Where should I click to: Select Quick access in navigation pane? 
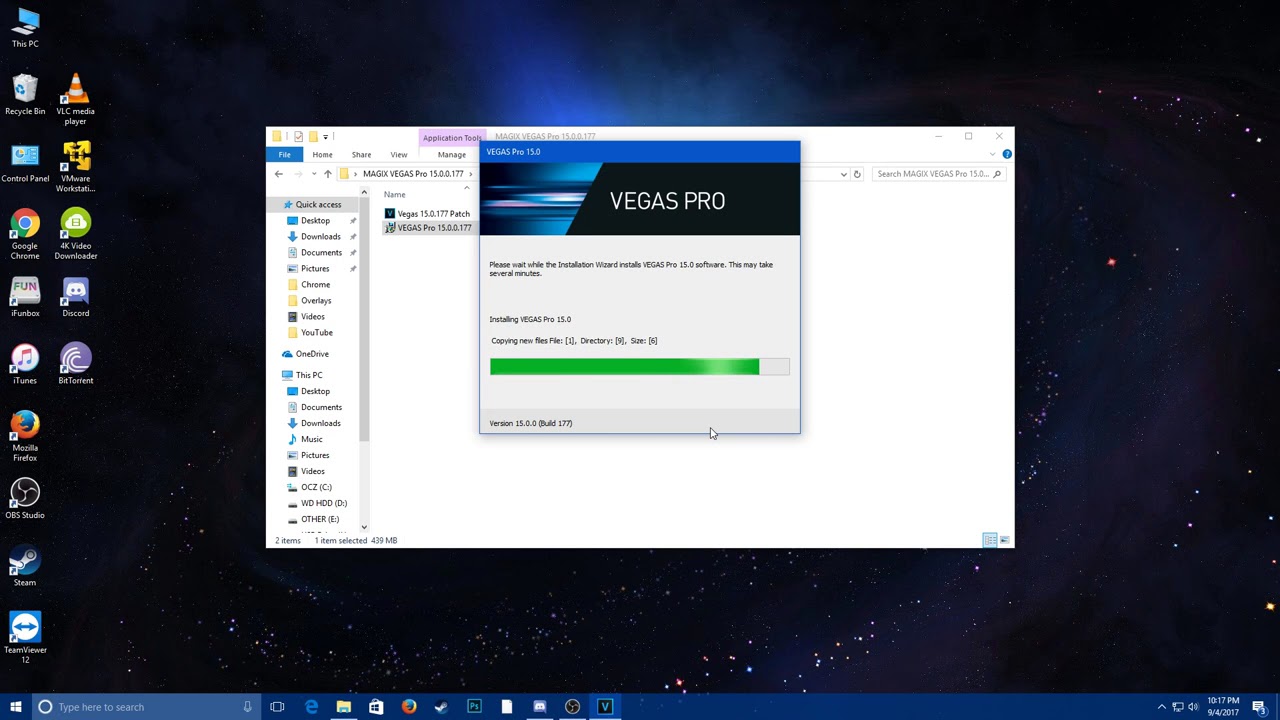click(318, 204)
